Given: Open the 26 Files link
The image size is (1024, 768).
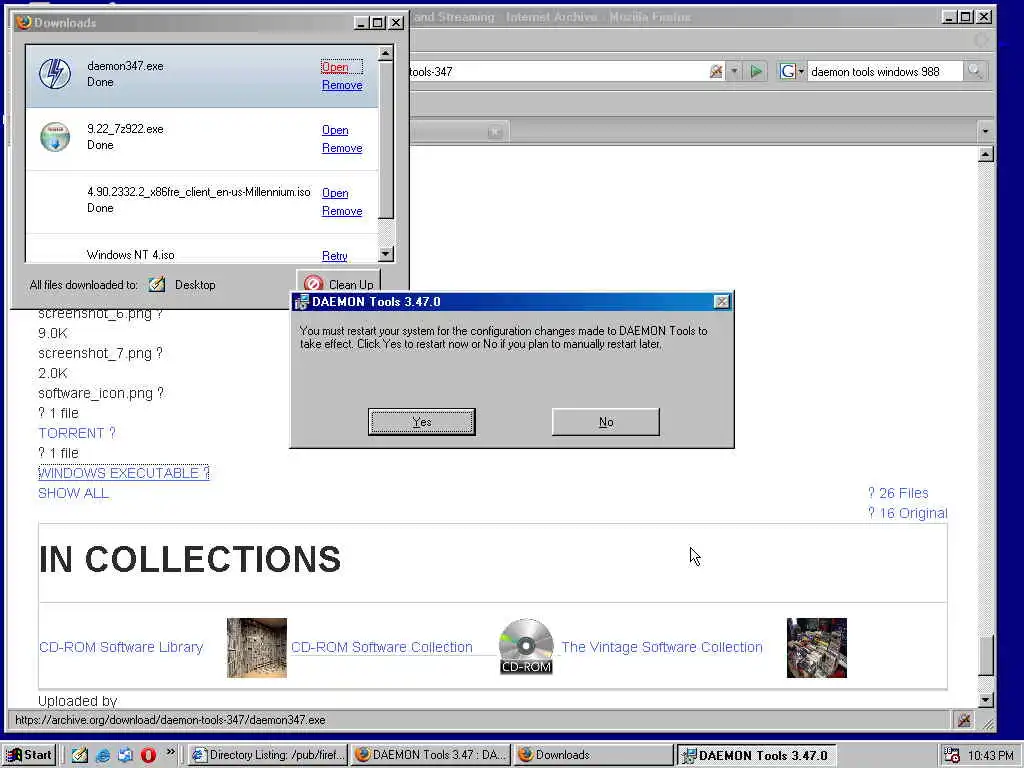Looking at the screenshot, I should (898, 493).
